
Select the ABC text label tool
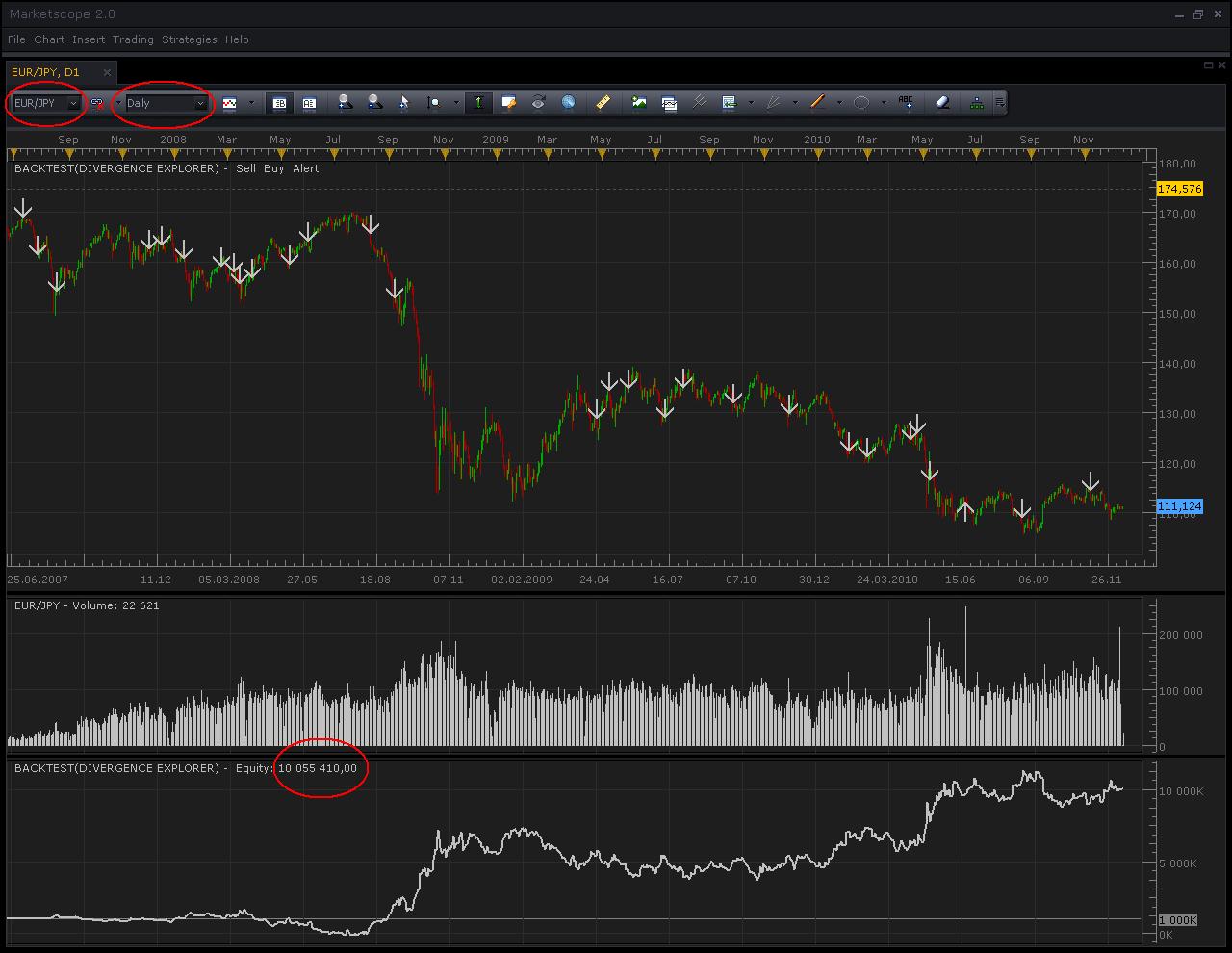click(x=906, y=103)
